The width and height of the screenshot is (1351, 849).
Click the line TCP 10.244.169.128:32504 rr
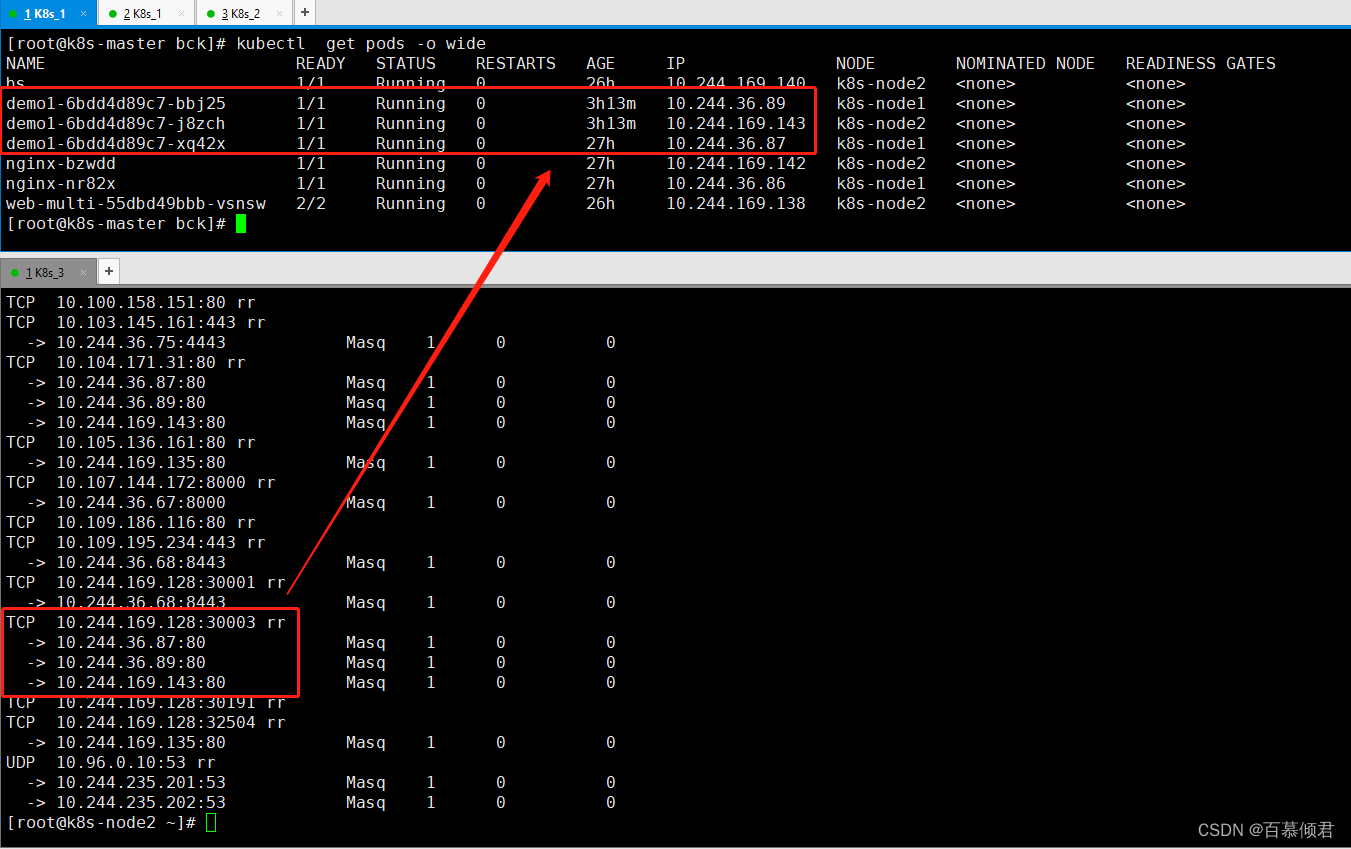(146, 722)
